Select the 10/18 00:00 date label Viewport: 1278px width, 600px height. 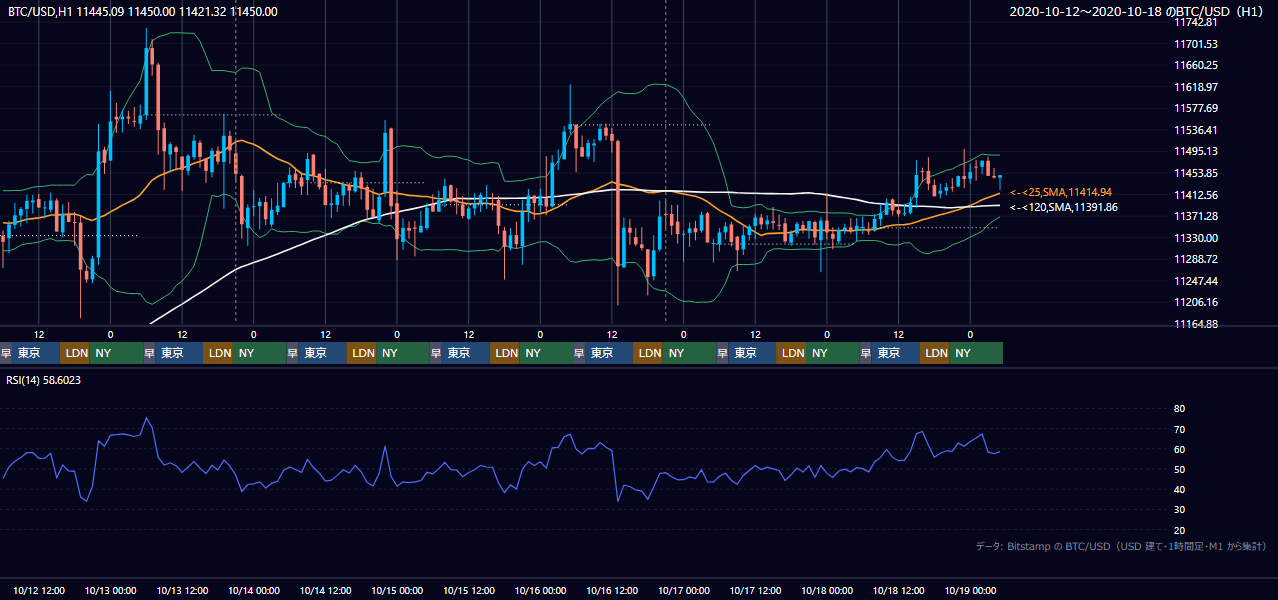click(828, 591)
